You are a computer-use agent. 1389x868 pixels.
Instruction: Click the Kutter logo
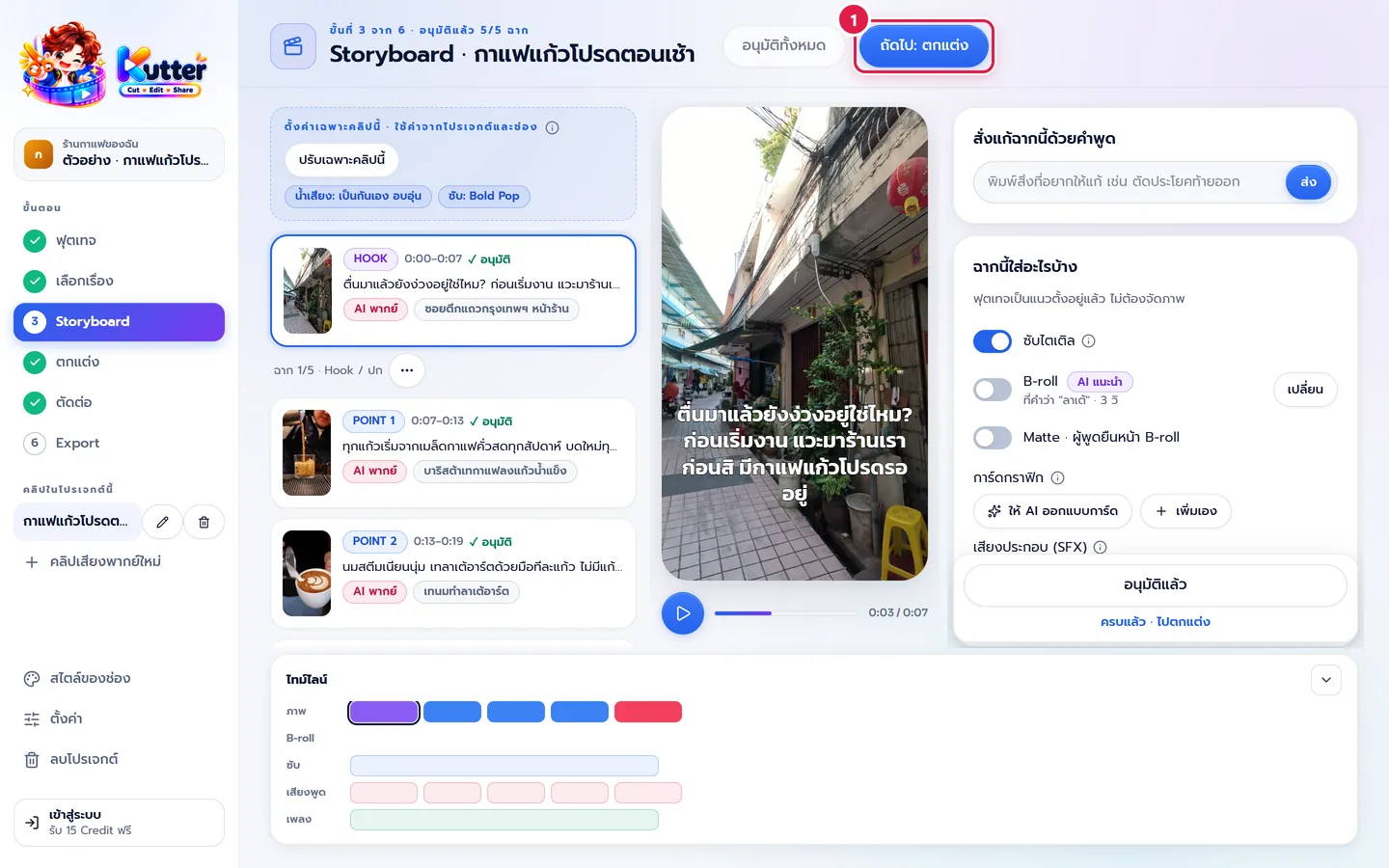tap(114, 65)
